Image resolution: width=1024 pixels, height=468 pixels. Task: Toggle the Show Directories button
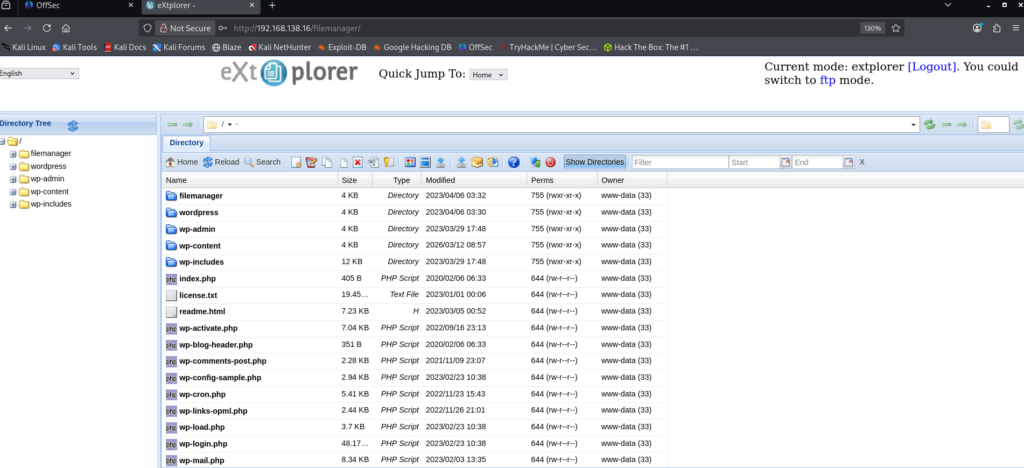pos(595,162)
